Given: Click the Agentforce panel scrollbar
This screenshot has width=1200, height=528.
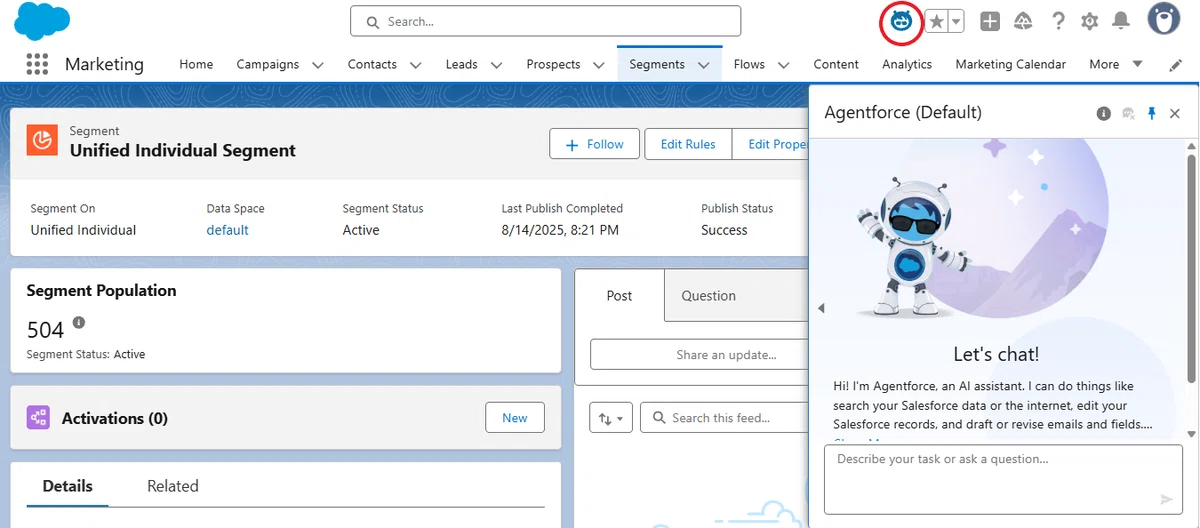Looking at the screenshot, I should [1191, 268].
